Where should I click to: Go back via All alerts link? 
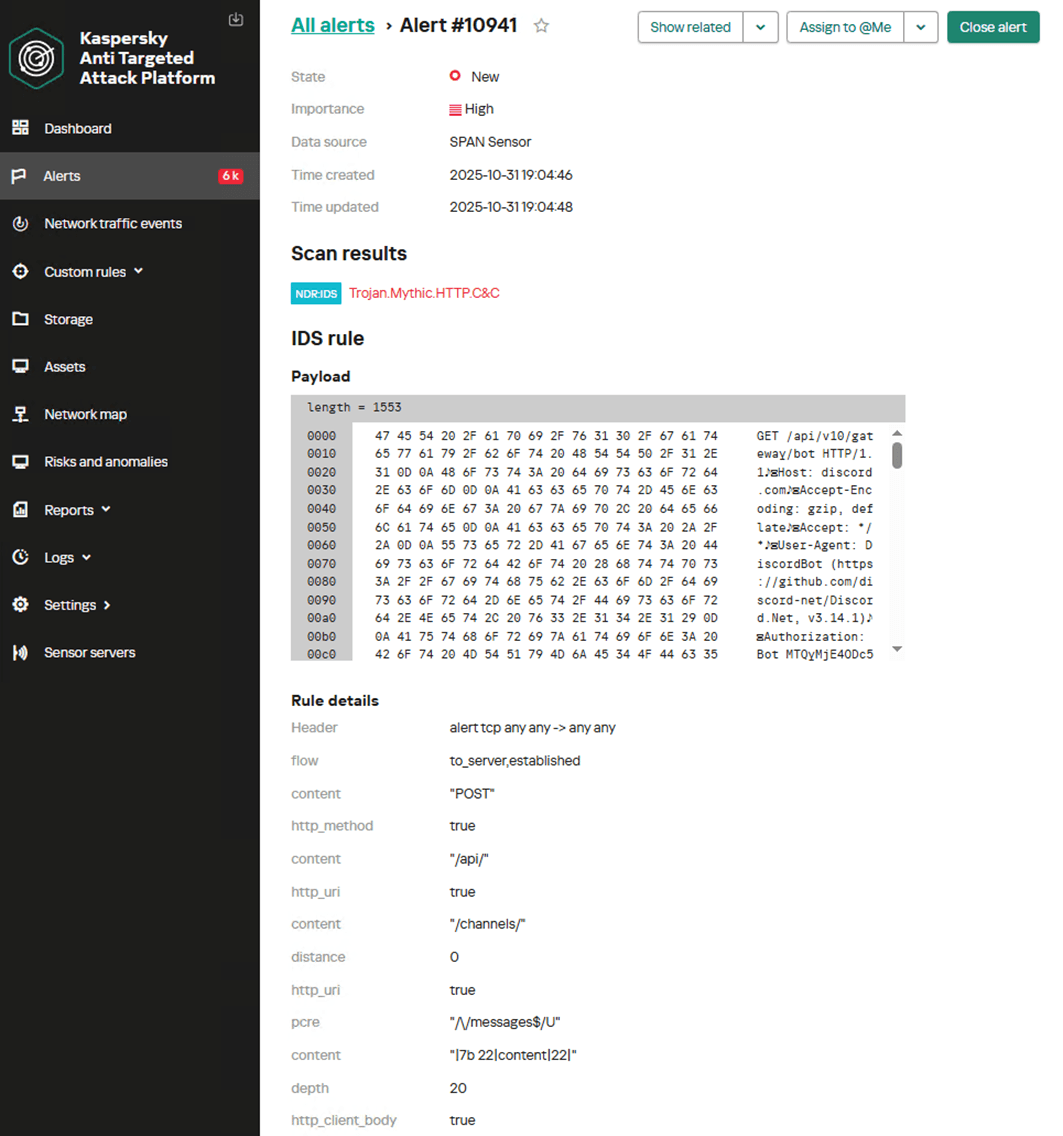tap(332, 26)
